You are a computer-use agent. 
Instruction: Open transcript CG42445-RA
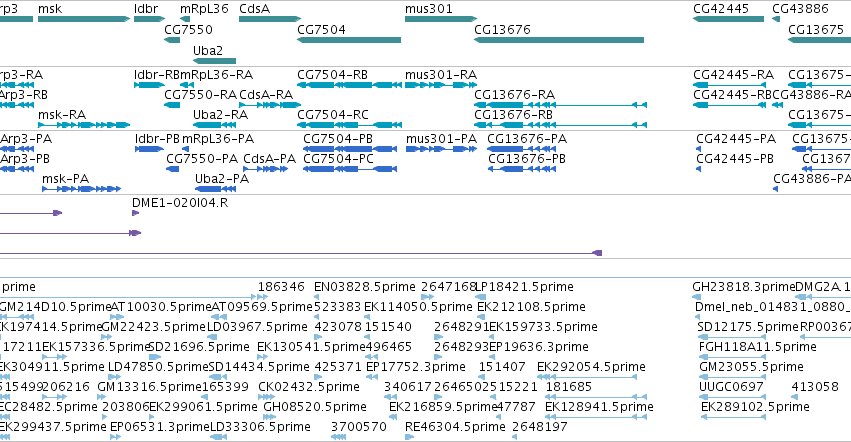coord(728,85)
